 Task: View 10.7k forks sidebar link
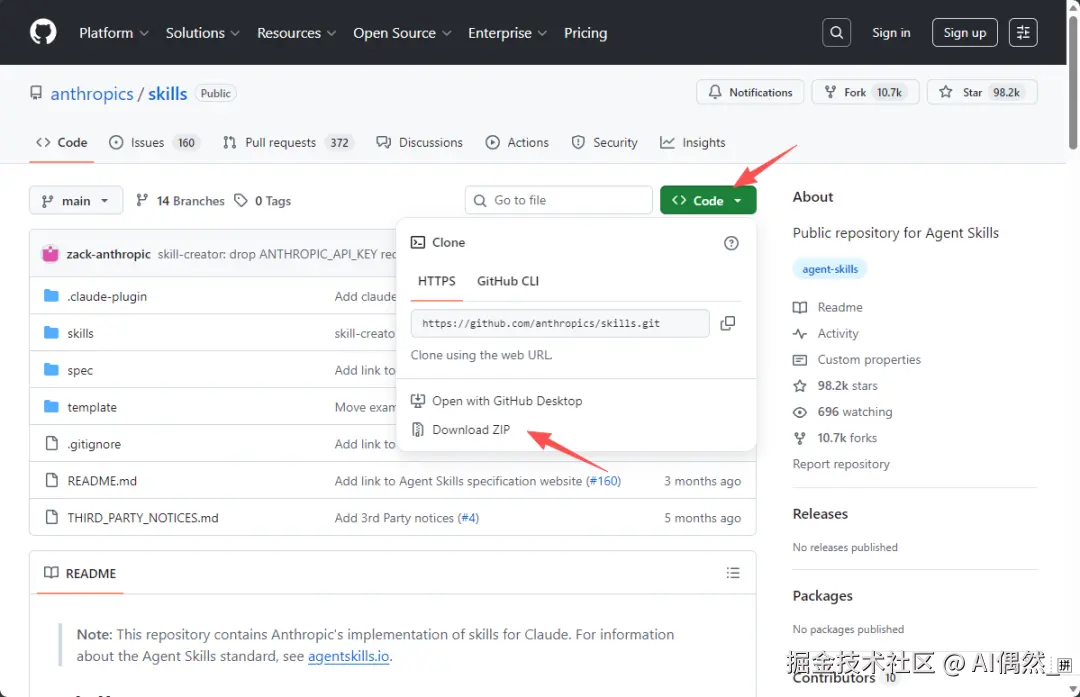tap(835, 438)
